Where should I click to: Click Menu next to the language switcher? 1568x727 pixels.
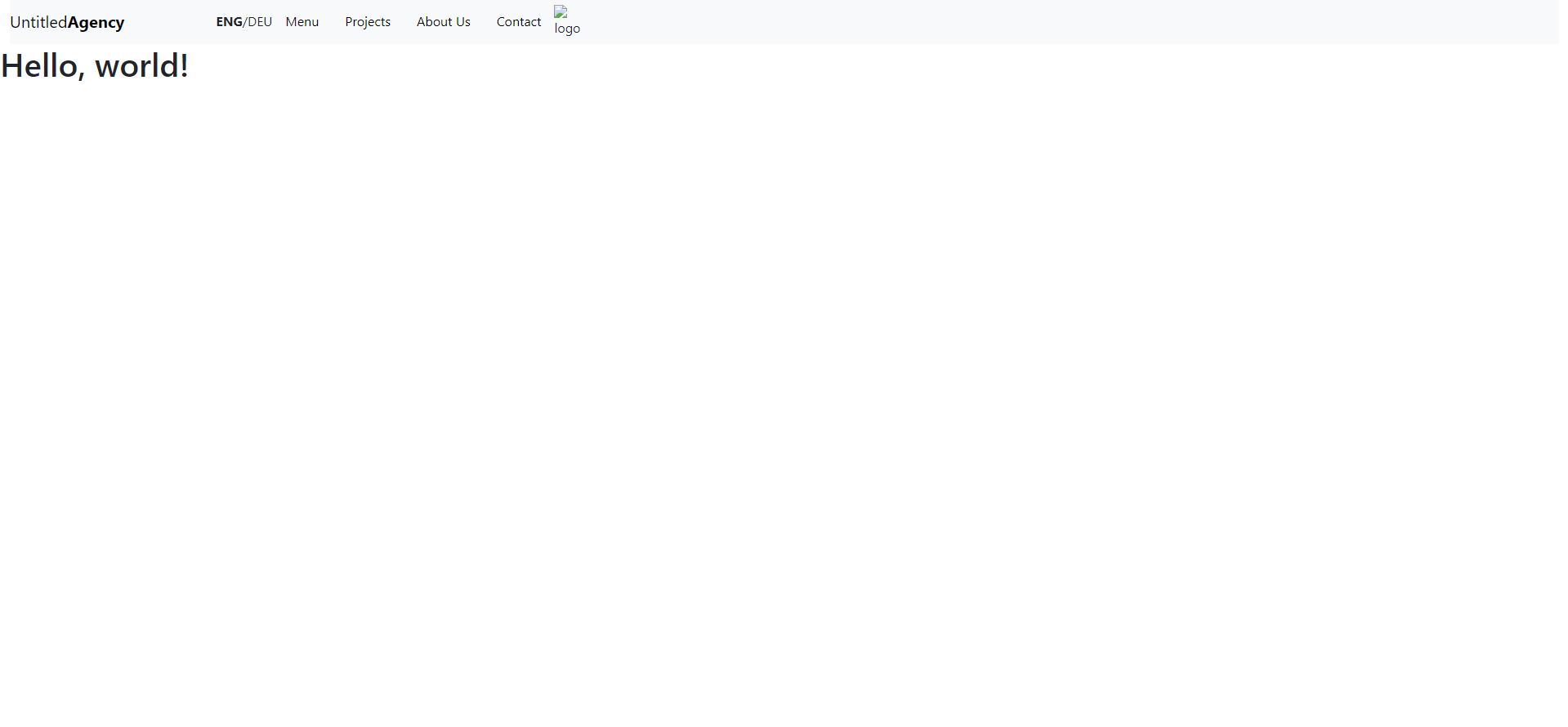click(302, 22)
